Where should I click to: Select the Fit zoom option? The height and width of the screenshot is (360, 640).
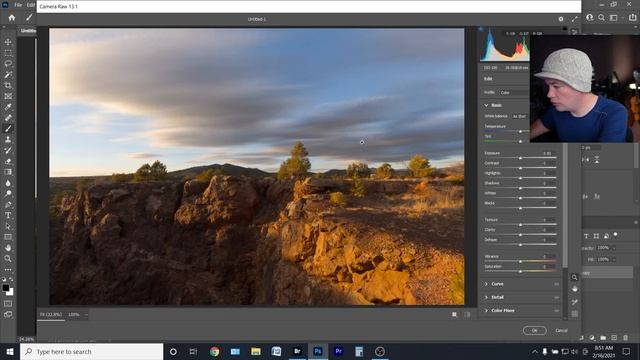tap(51, 315)
